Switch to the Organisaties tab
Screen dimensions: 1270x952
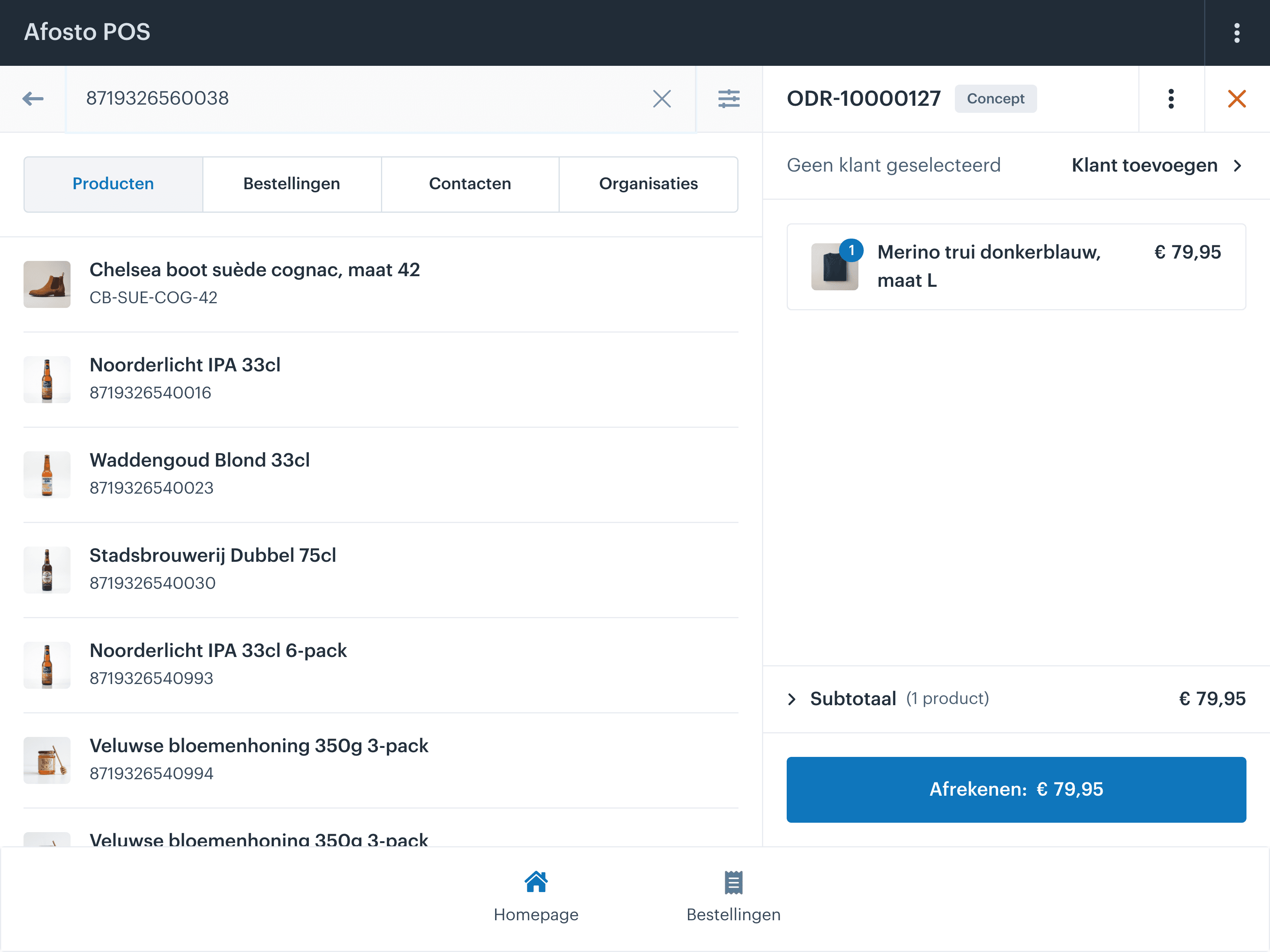point(649,184)
